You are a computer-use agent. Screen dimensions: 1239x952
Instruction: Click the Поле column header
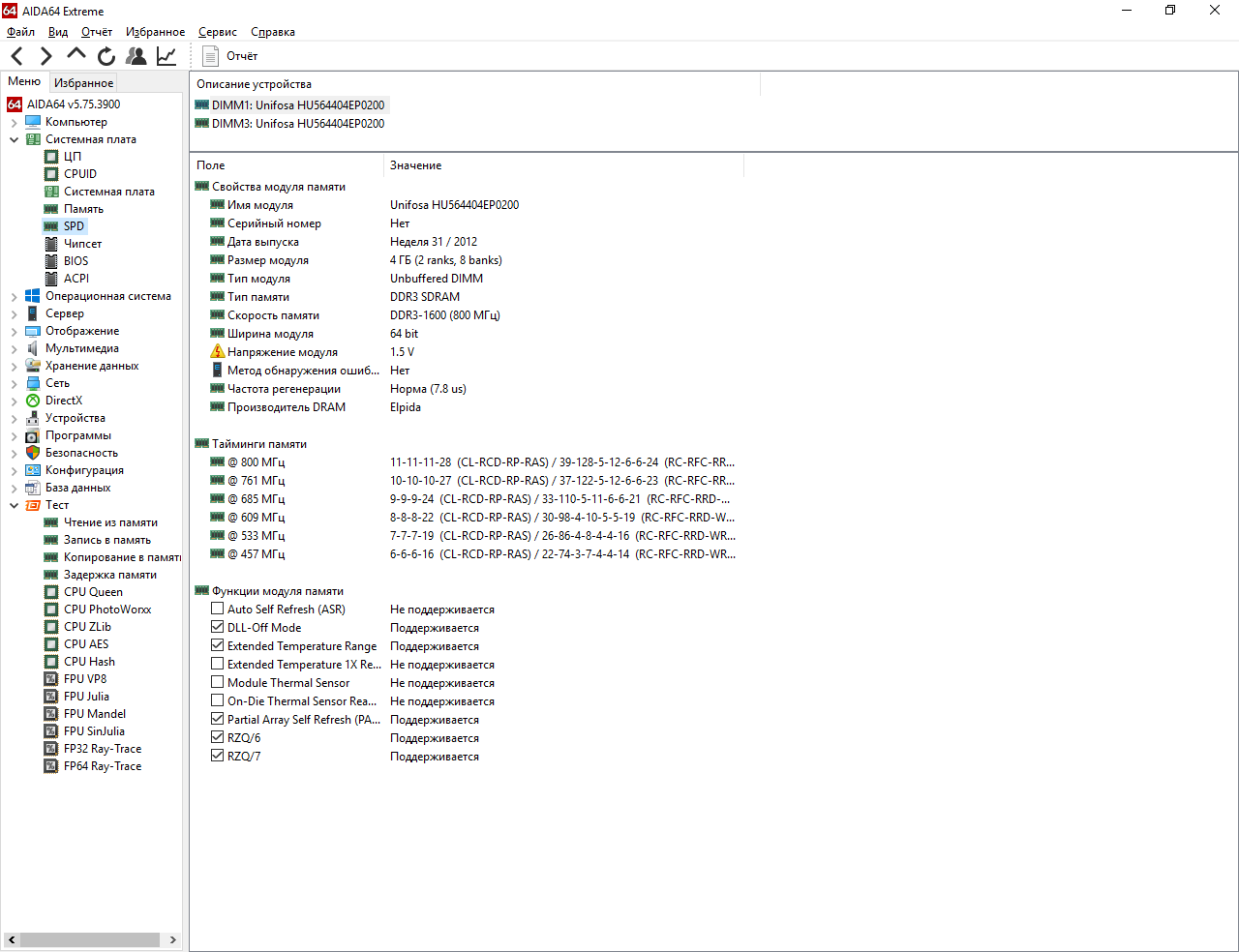coord(287,165)
